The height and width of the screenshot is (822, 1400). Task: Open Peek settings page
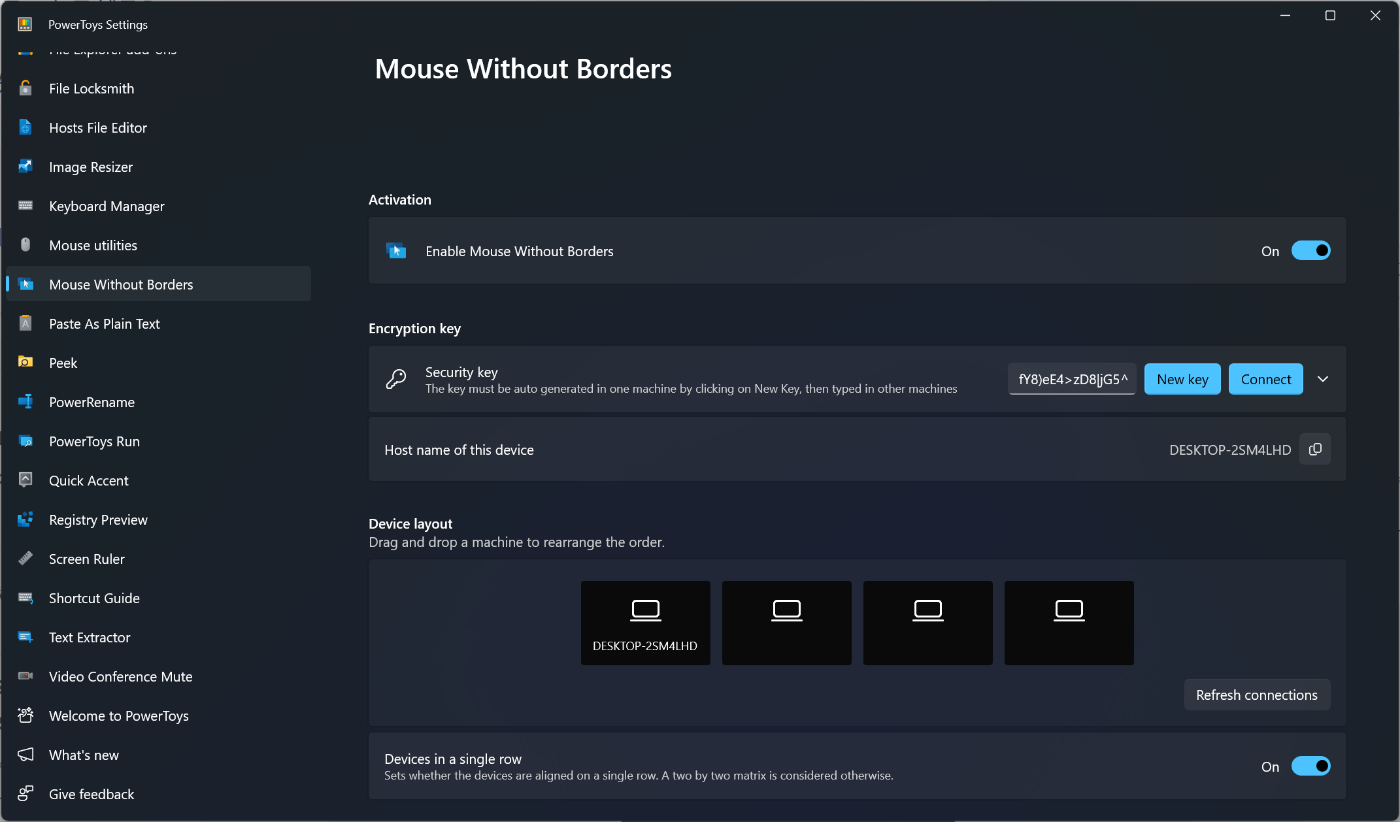[159, 363]
